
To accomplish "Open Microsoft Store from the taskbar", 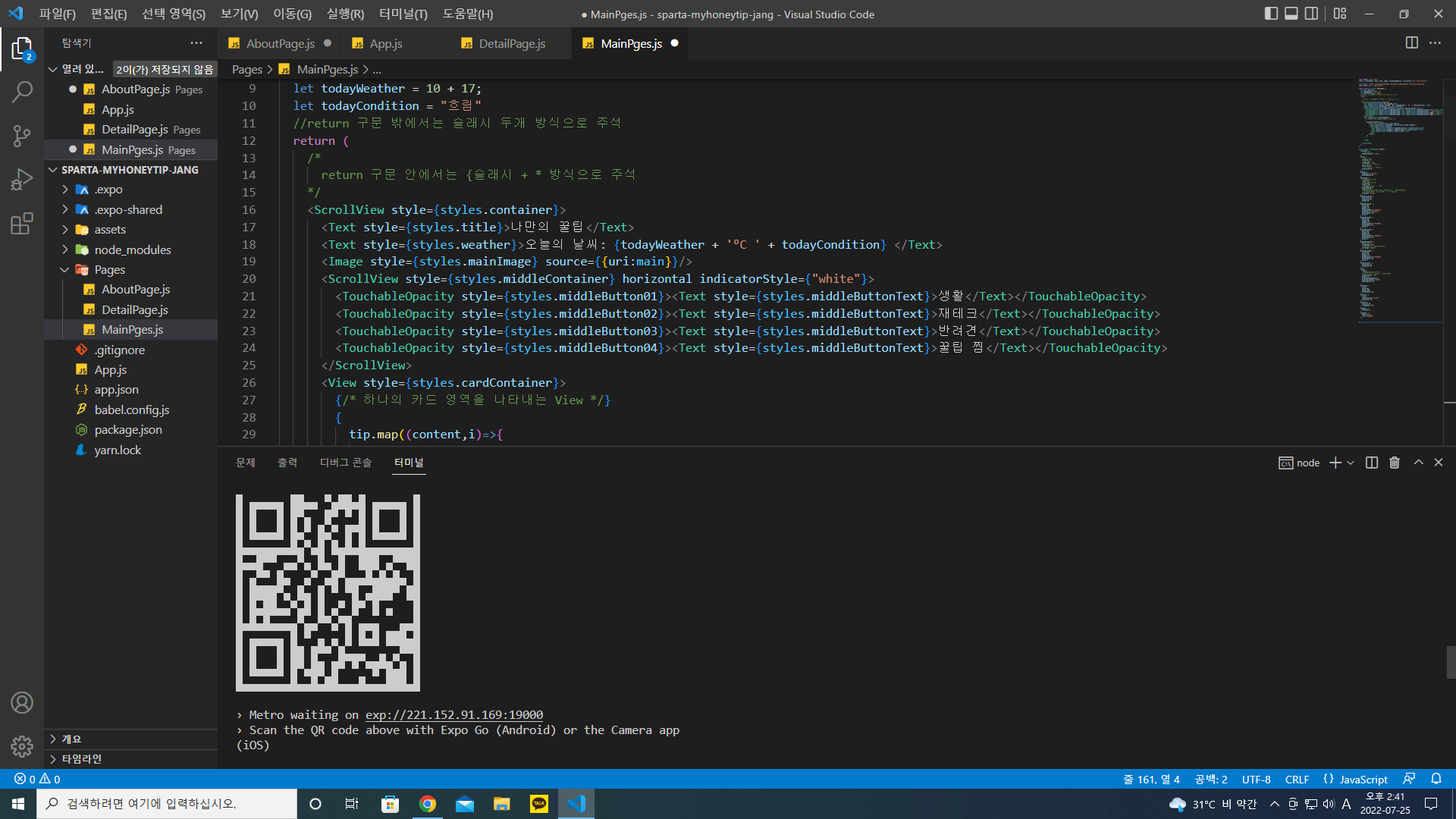I will [x=390, y=804].
